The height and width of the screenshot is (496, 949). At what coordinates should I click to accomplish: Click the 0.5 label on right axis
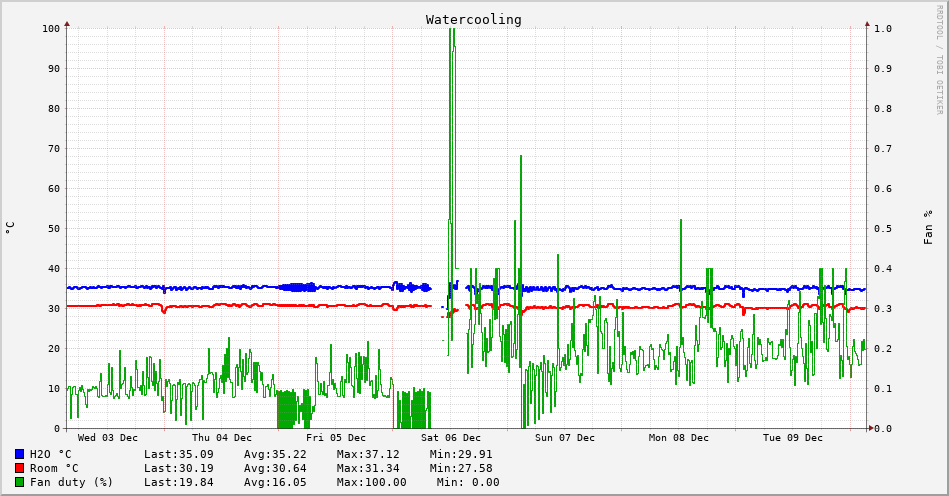click(882, 228)
